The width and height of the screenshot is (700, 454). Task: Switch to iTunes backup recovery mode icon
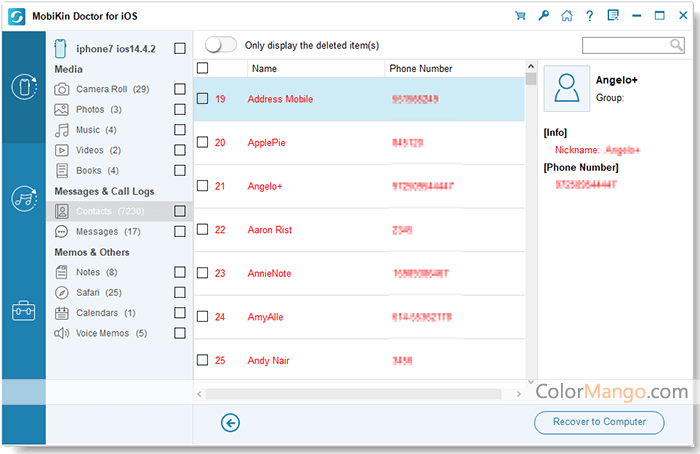point(23,198)
